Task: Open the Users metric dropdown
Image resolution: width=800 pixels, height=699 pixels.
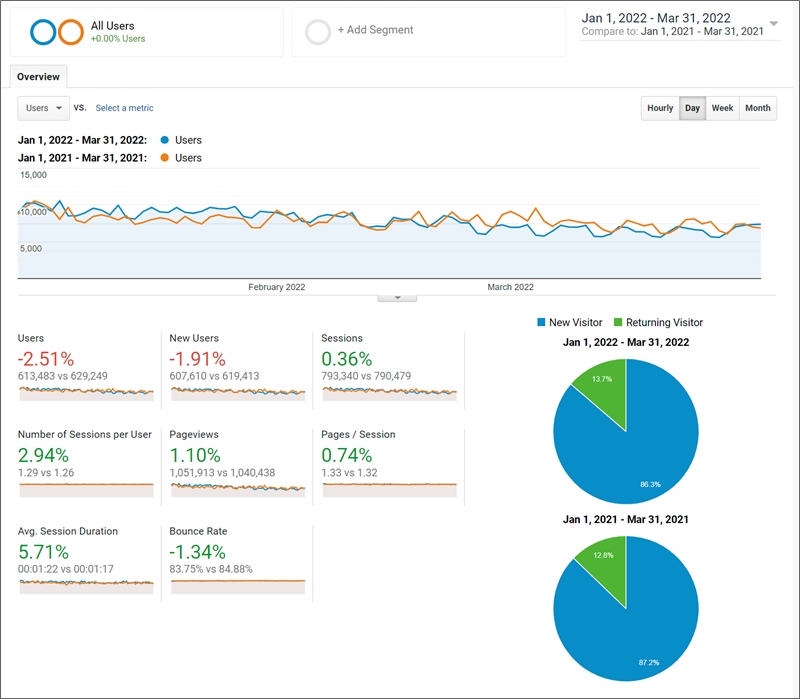Action: pyautogui.click(x=43, y=108)
